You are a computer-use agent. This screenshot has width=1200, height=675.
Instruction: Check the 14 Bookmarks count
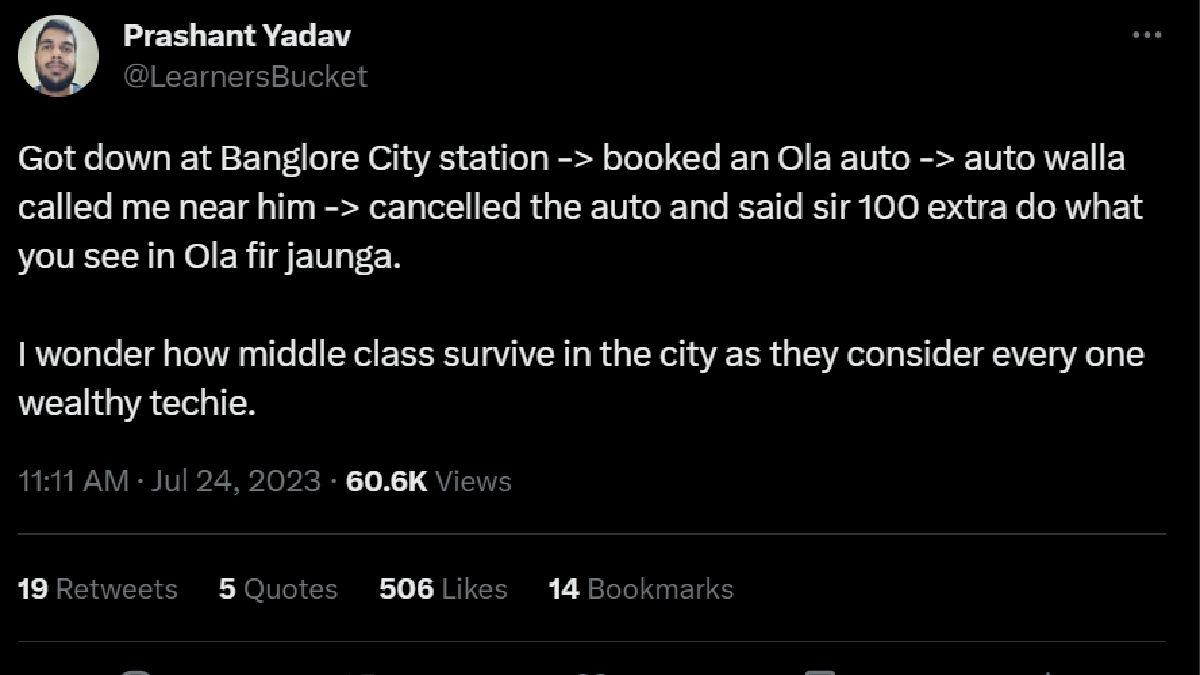(x=640, y=589)
